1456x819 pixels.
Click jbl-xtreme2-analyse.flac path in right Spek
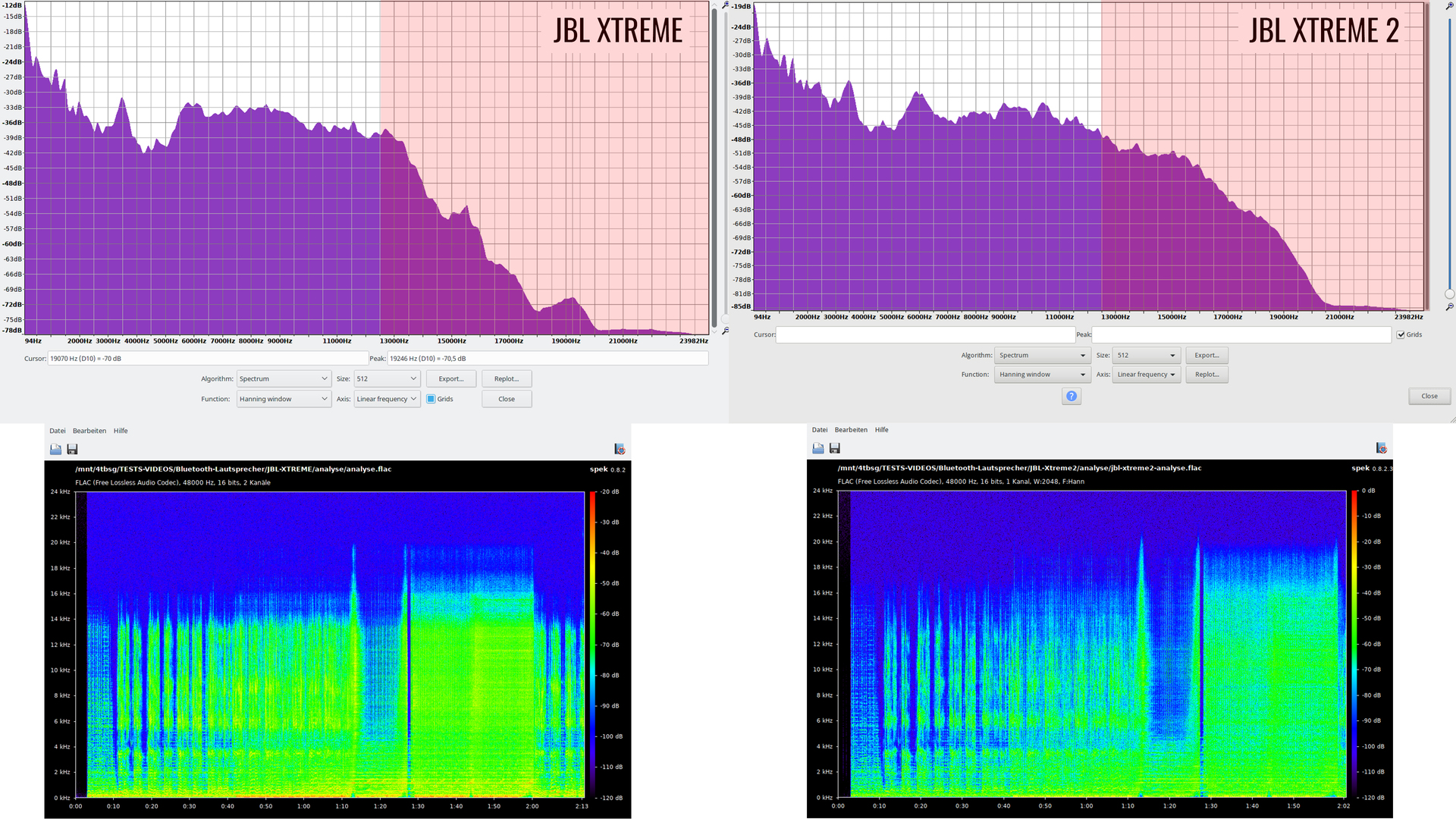(x=1019, y=468)
